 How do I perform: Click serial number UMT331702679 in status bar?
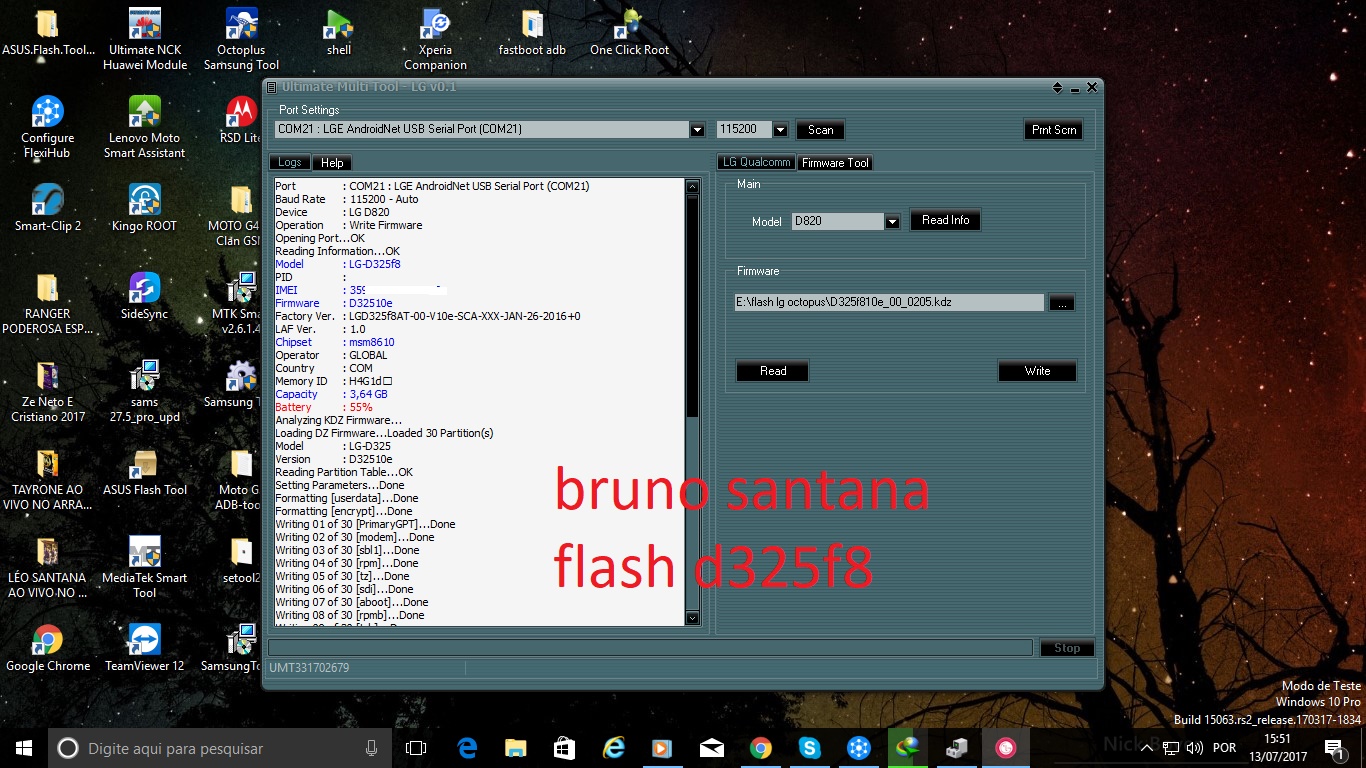click(309, 667)
